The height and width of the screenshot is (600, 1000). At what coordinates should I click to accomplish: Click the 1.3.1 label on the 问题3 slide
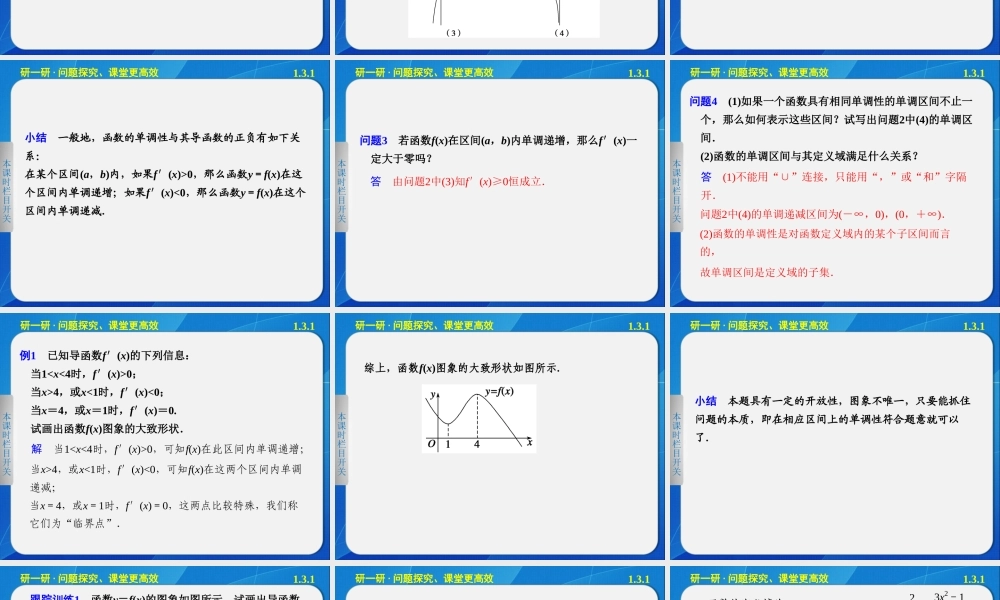[638, 73]
